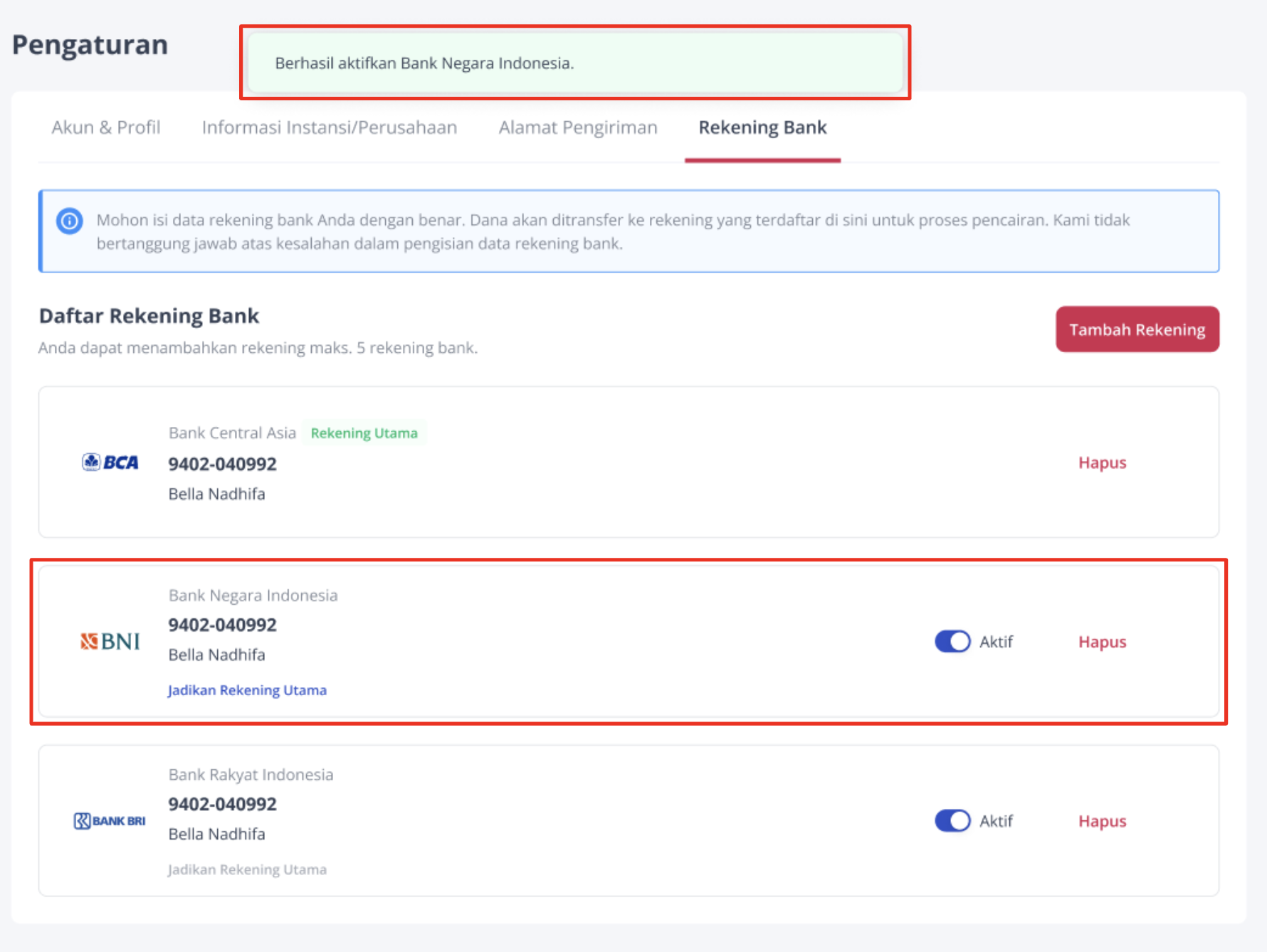Open the Alamat Pengiriman tab
This screenshot has width=1267, height=952.
pos(578,127)
